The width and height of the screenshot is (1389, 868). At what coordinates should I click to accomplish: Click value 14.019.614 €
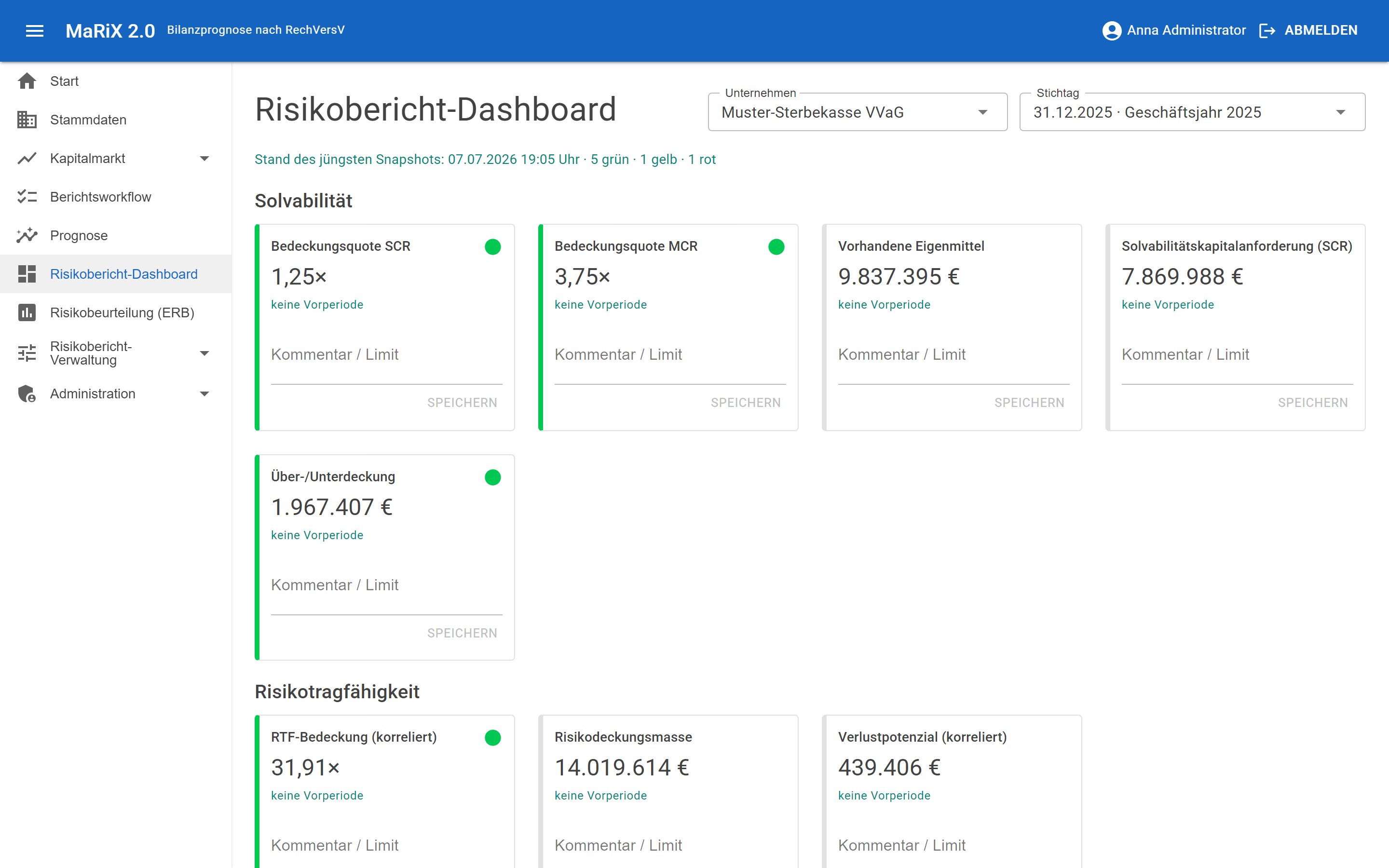pyautogui.click(x=622, y=768)
